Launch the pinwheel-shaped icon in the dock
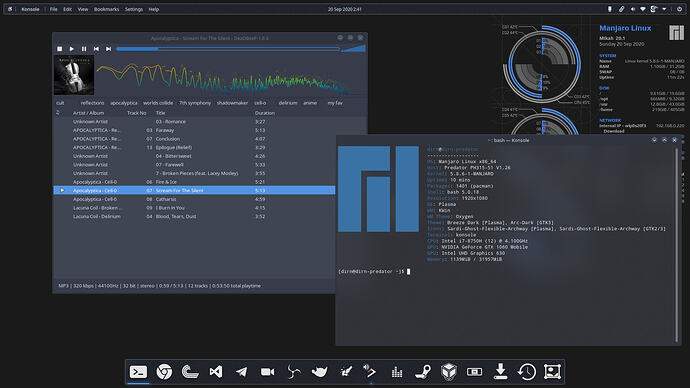This screenshot has width=690, height=388. coord(294,372)
